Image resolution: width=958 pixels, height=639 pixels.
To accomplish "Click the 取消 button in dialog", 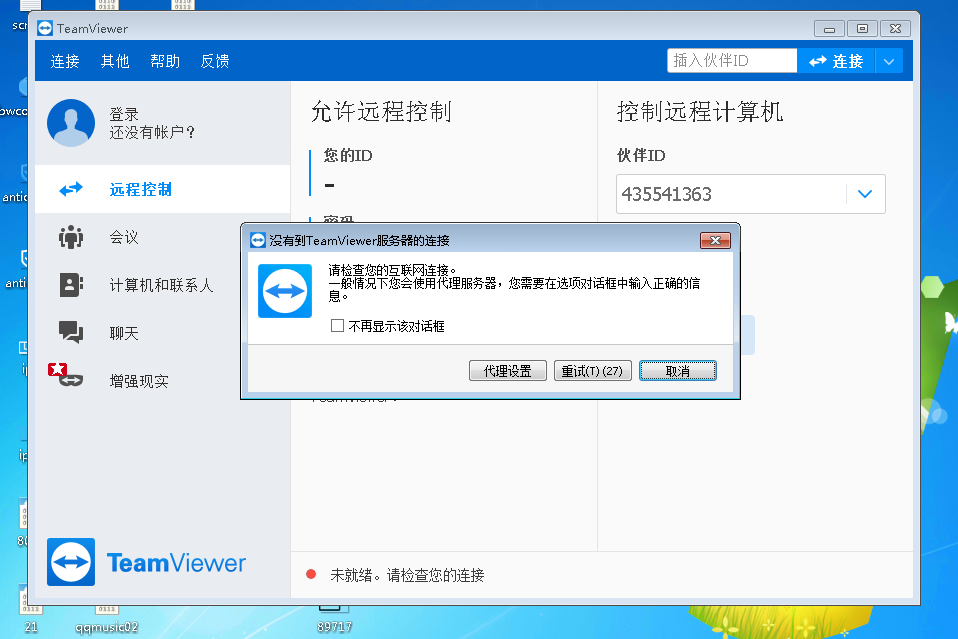I will coord(677,371).
